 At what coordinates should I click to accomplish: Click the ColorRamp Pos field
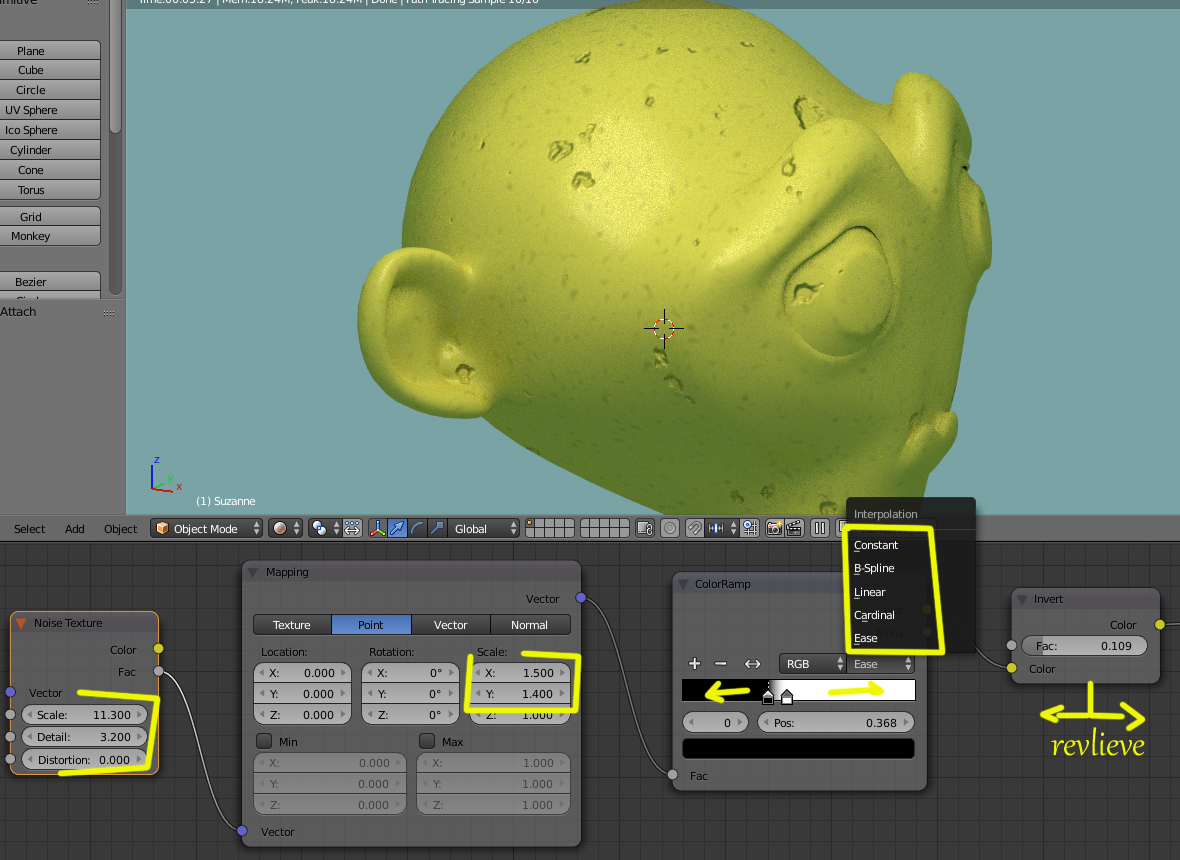pyautogui.click(x=835, y=722)
